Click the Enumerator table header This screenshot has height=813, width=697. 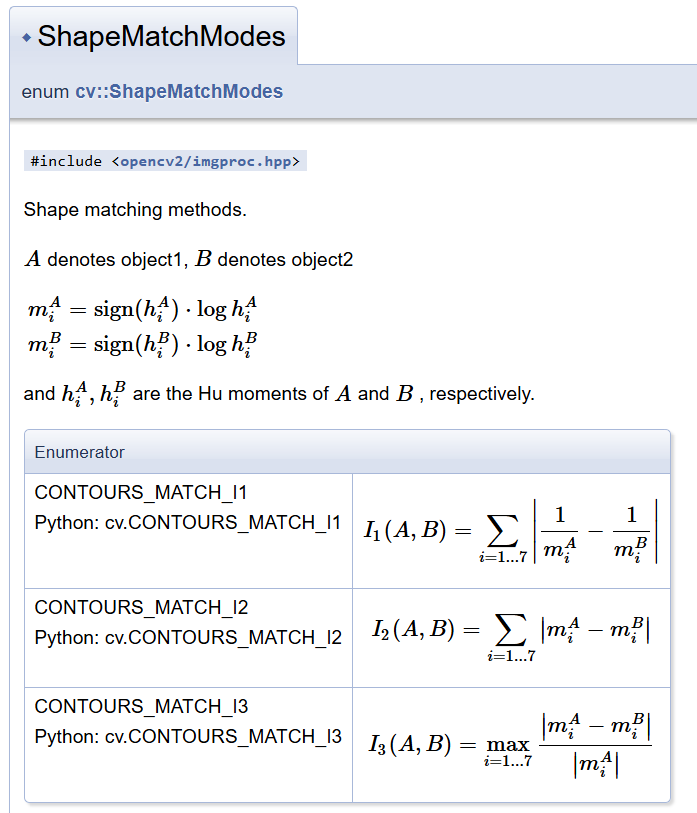(80, 452)
